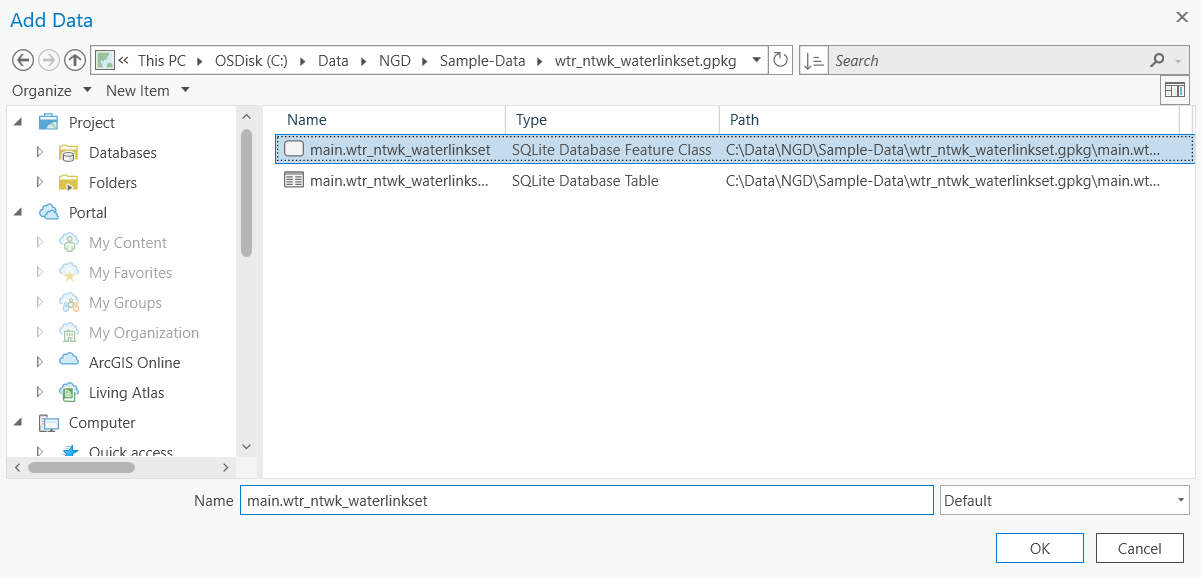Click the back navigation arrow
Screen dimensions: 1201x578
pyautogui.click(x=22, y=60)
